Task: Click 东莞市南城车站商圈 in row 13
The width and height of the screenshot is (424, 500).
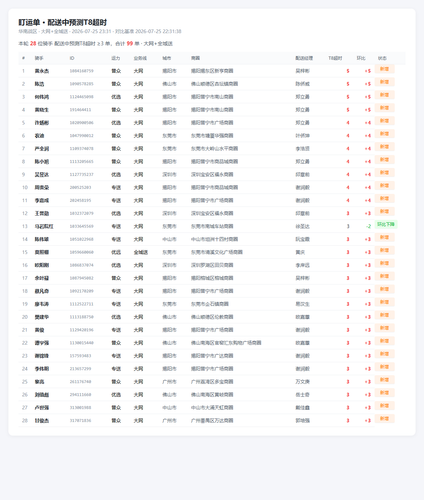Action: (212, 226)
